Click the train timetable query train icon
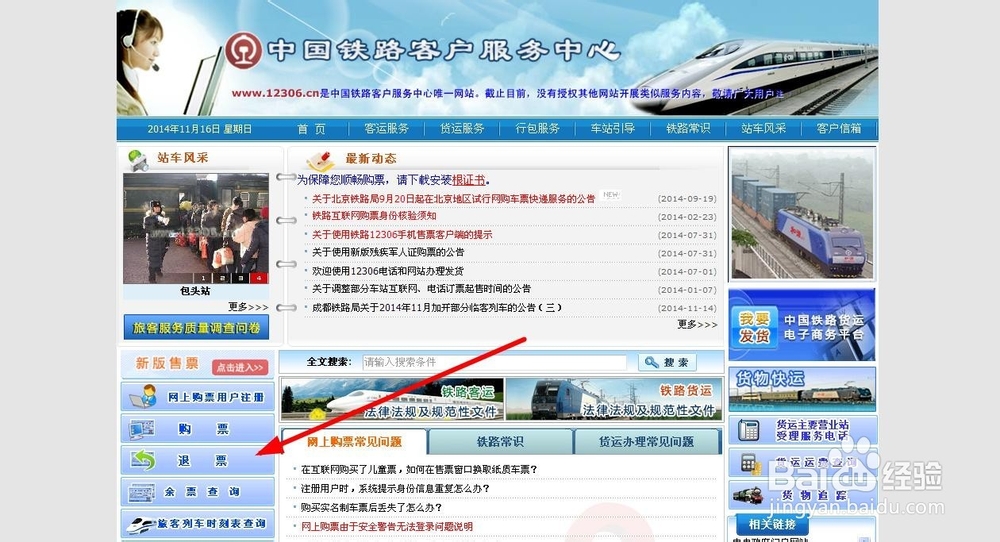The height and width of the screenshot is (542, 1000). coord(140,525)
